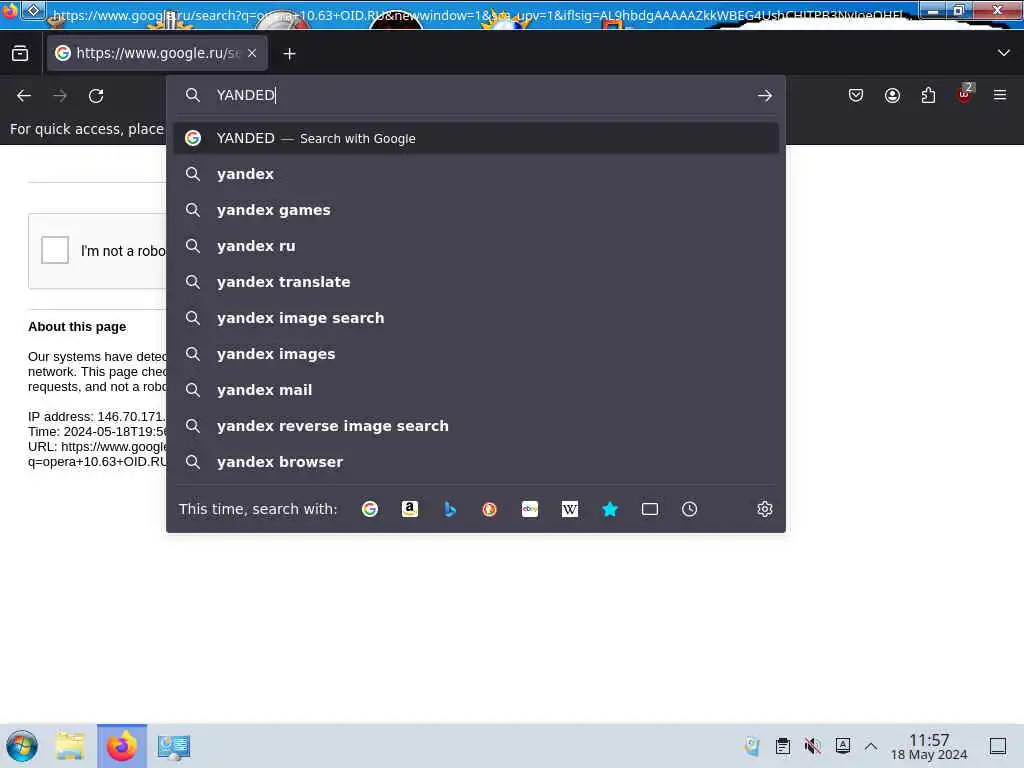Select 'YANDED — Search with Google' entry
Image resolution: width=1024 pixels, height=768 pixels.
476,138
